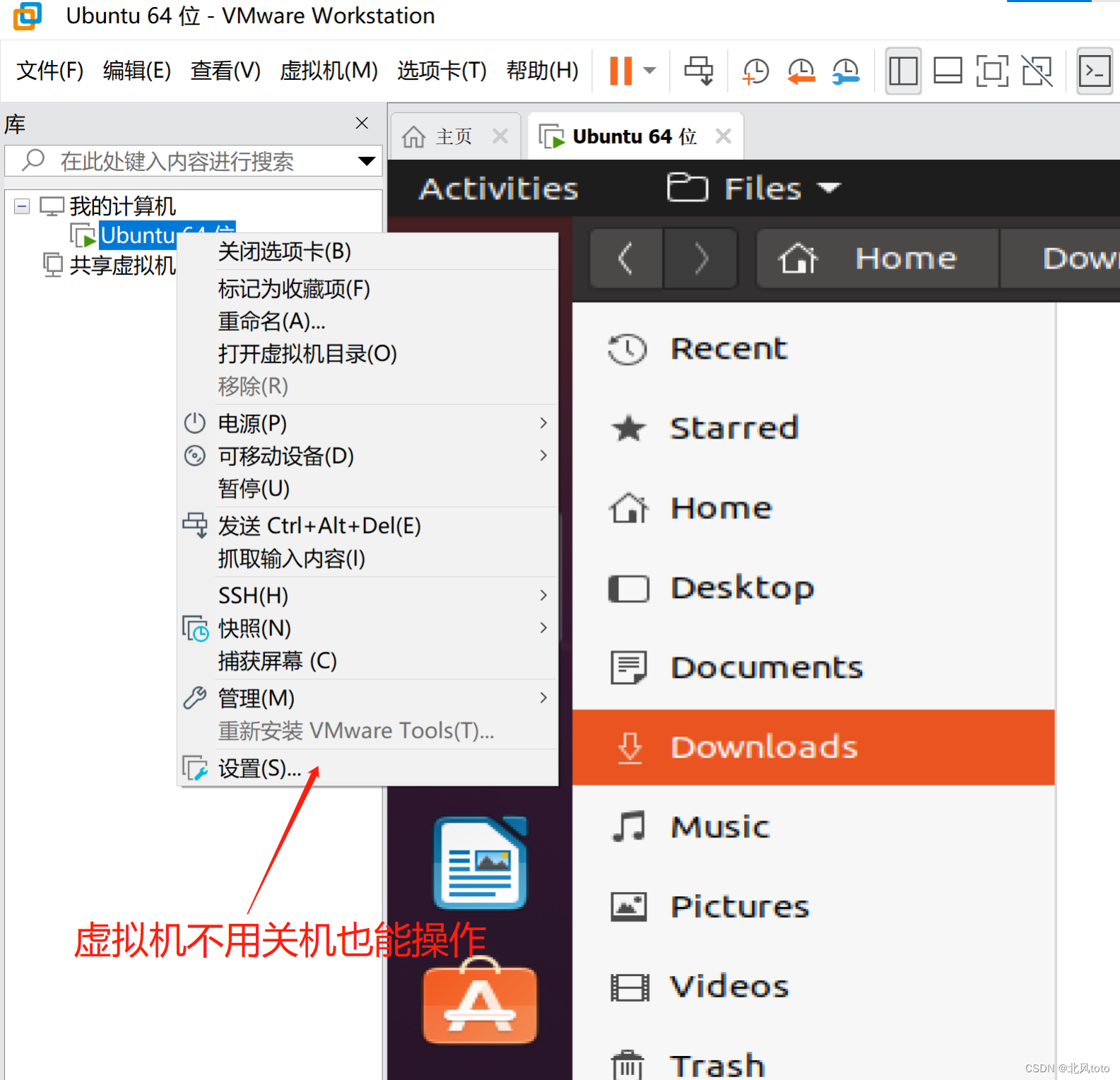Screen dimensions: 1120x1080
Task: Toggle the library sidebar view icon
Action: click(903, 71)
